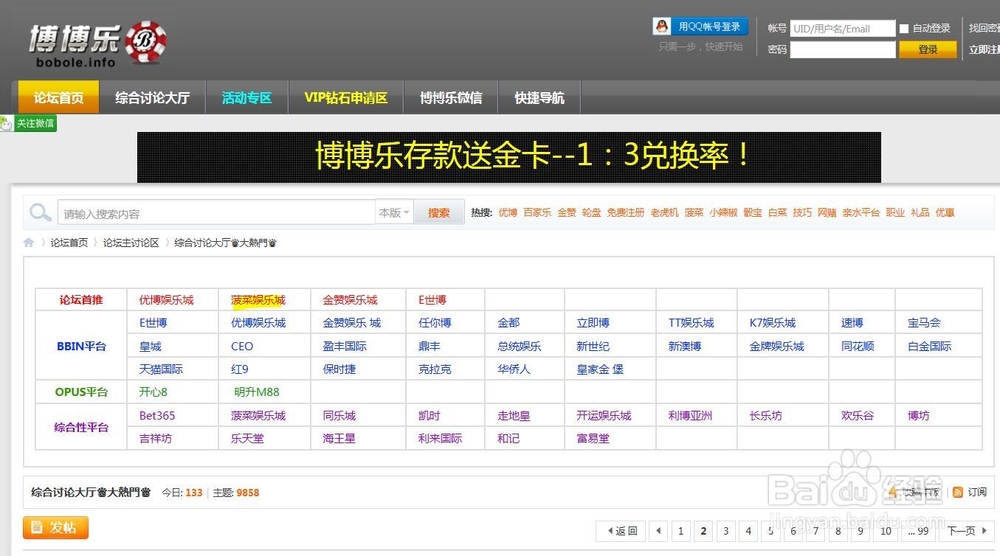This screenshot has height=556, width=1000.
Task: Click the 同花顺 table link
Action: (x=858, y=346)
